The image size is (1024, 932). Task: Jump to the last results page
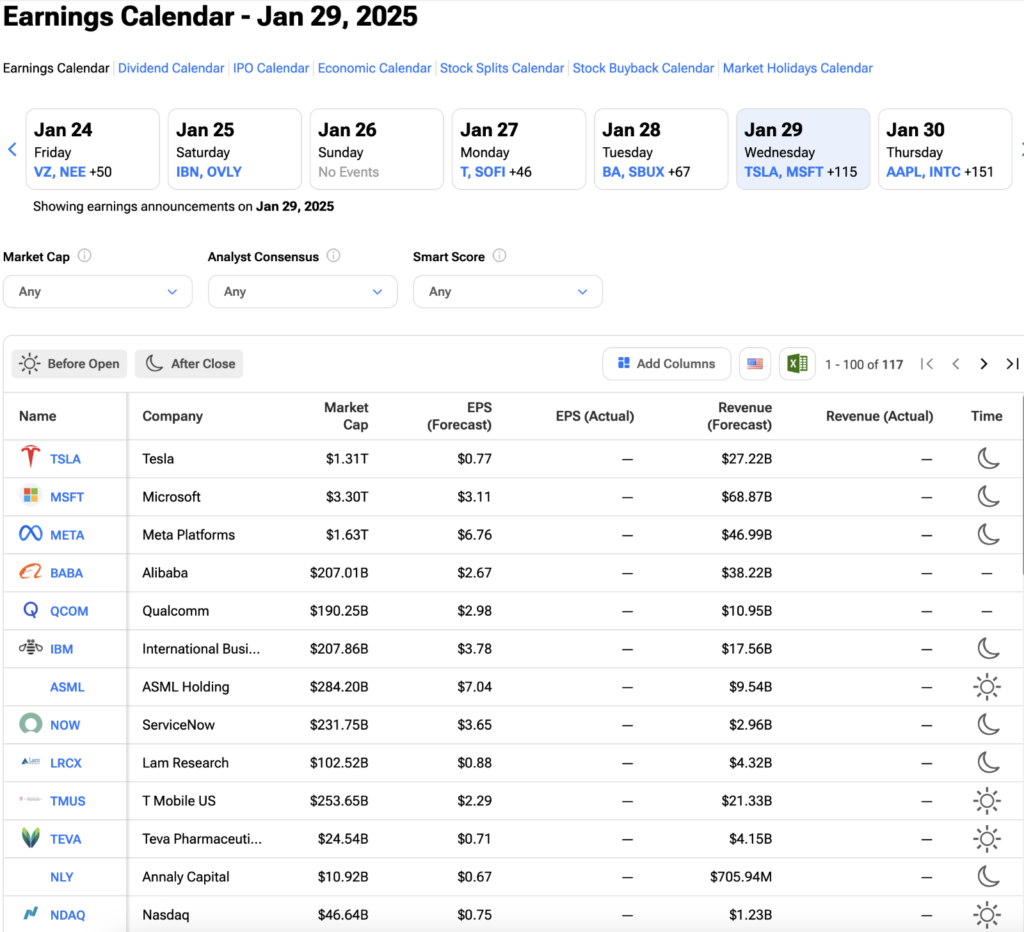1012,364
